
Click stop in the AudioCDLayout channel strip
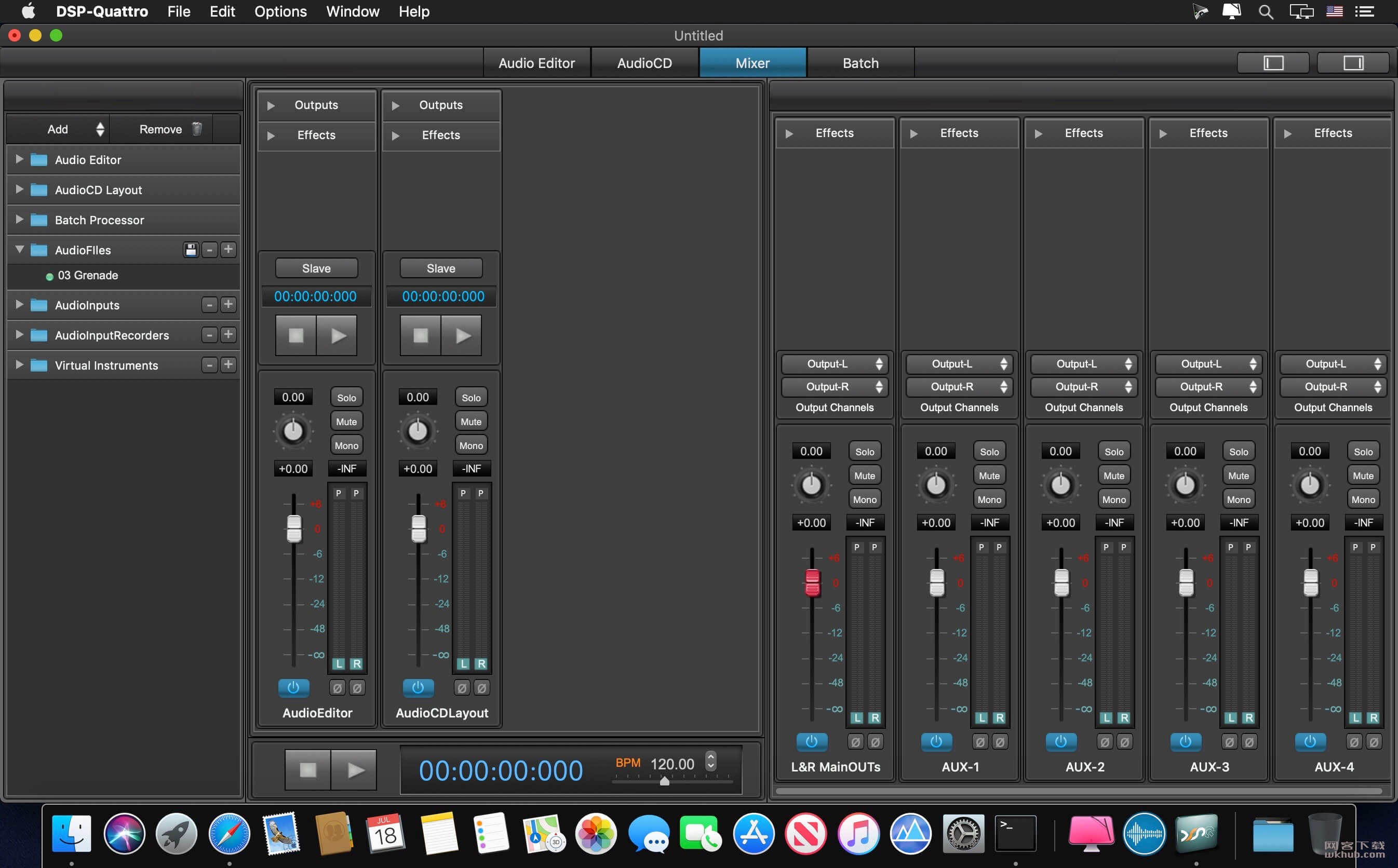click(x=420, y=335)
